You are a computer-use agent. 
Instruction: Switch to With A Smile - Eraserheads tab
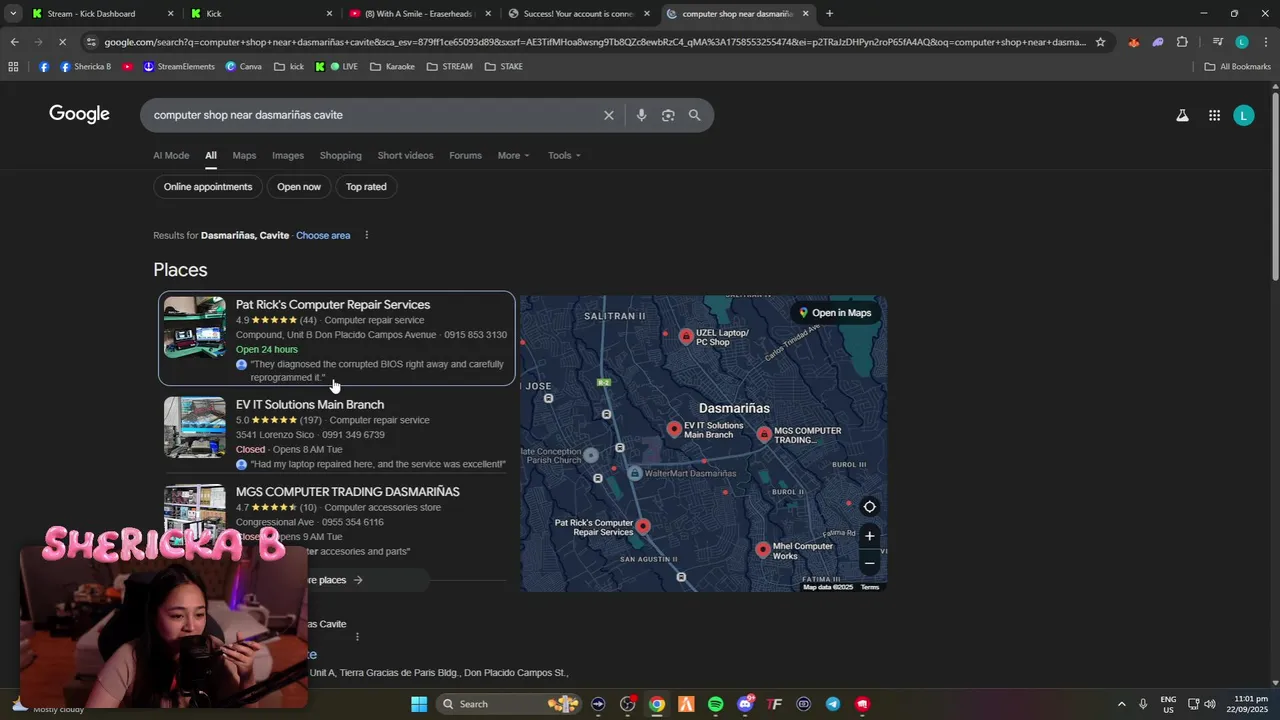[x=420, y=14]
